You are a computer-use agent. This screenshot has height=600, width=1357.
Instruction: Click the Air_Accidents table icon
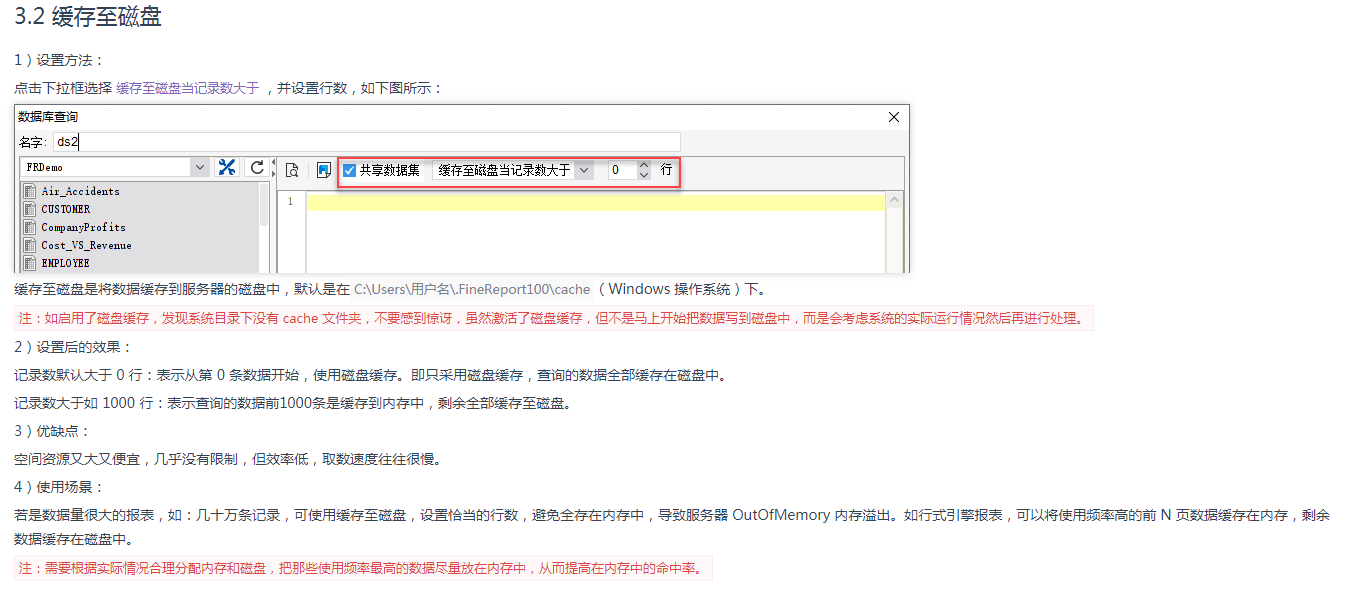click(x=29, y=191)
